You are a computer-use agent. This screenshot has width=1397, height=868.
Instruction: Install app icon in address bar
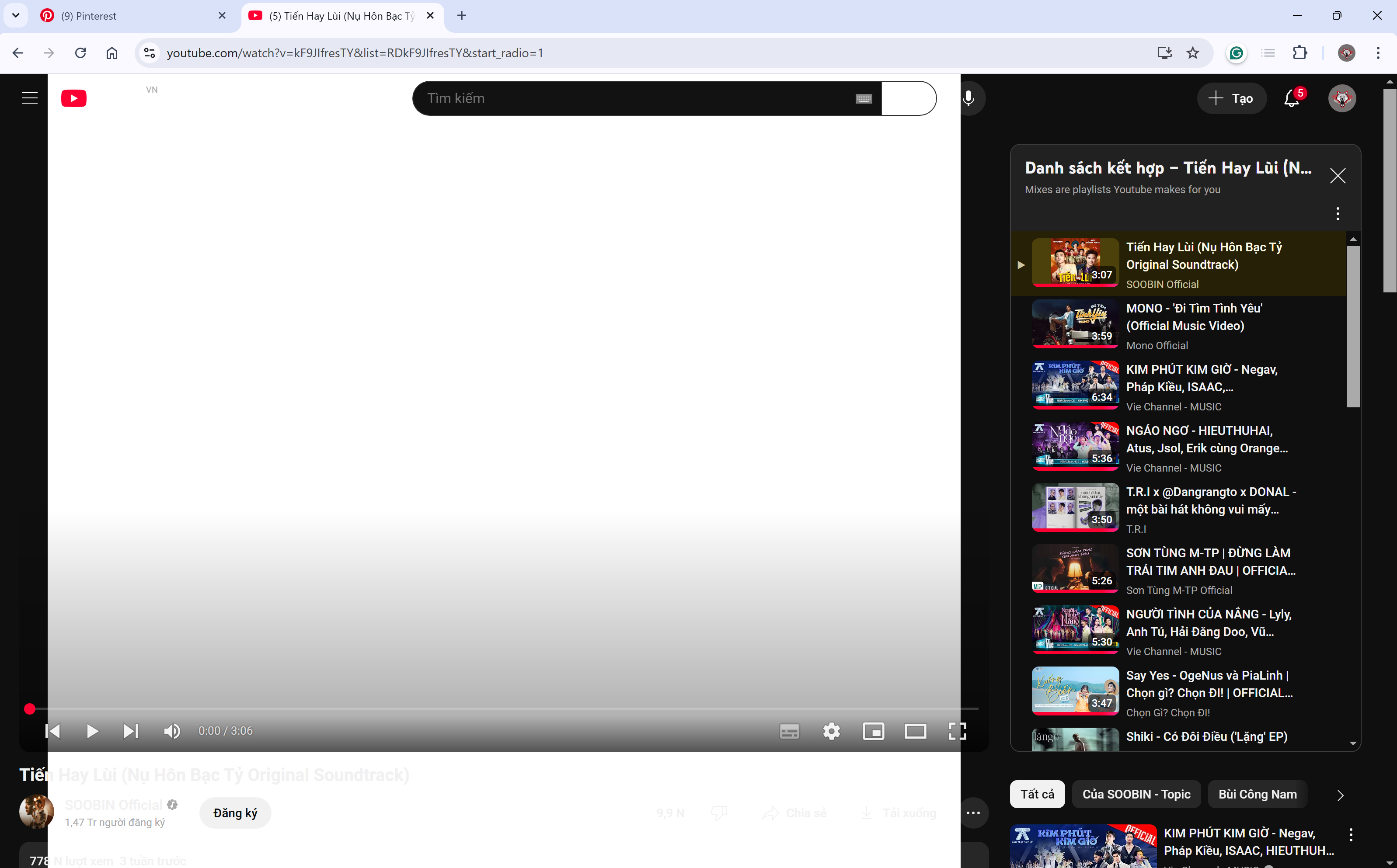(1164, 53)
